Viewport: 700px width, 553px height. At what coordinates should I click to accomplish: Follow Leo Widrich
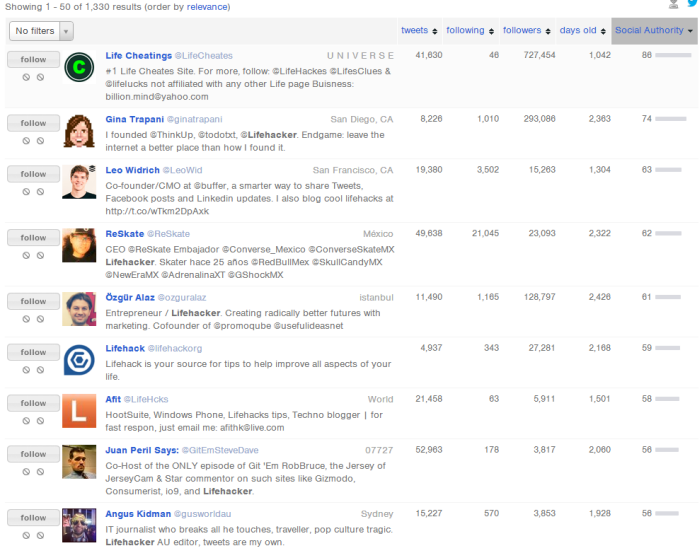click(33, 174)
